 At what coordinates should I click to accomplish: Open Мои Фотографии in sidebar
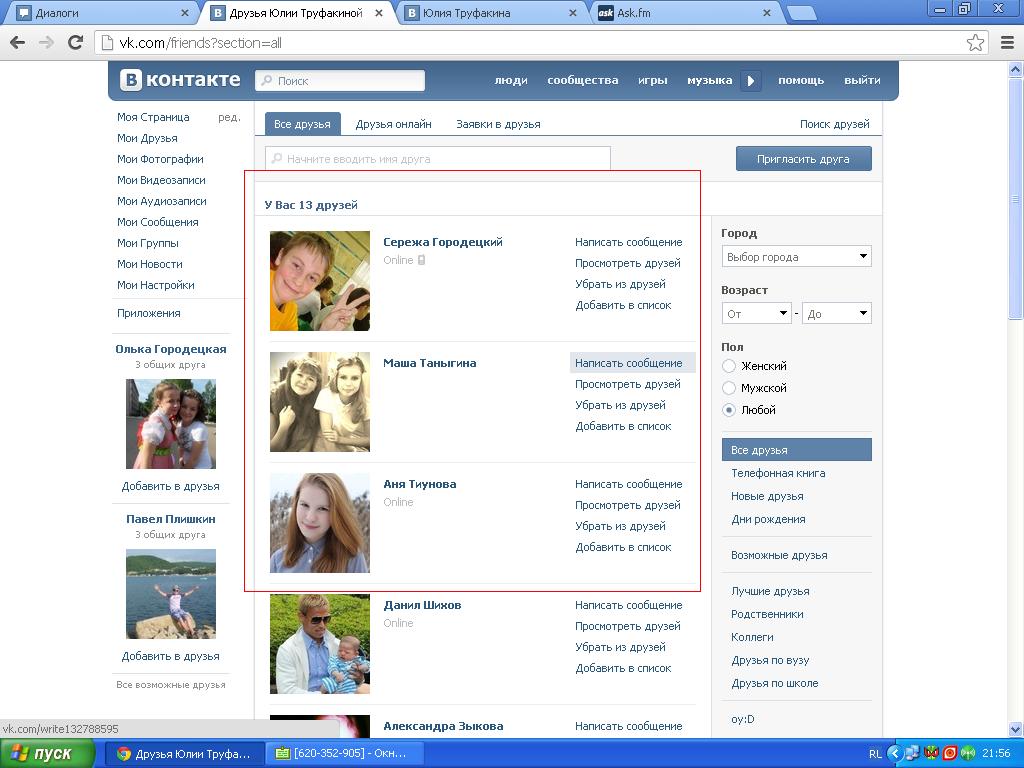pos(160,159)
